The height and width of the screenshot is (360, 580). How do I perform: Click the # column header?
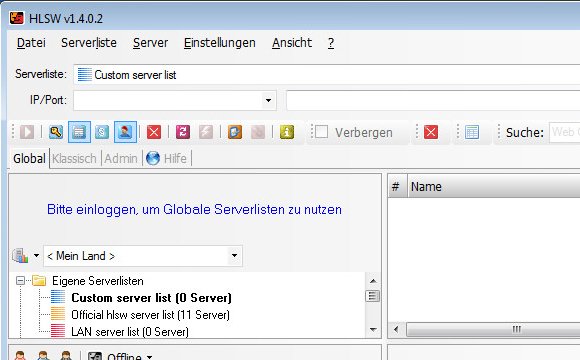click(398, 186)
